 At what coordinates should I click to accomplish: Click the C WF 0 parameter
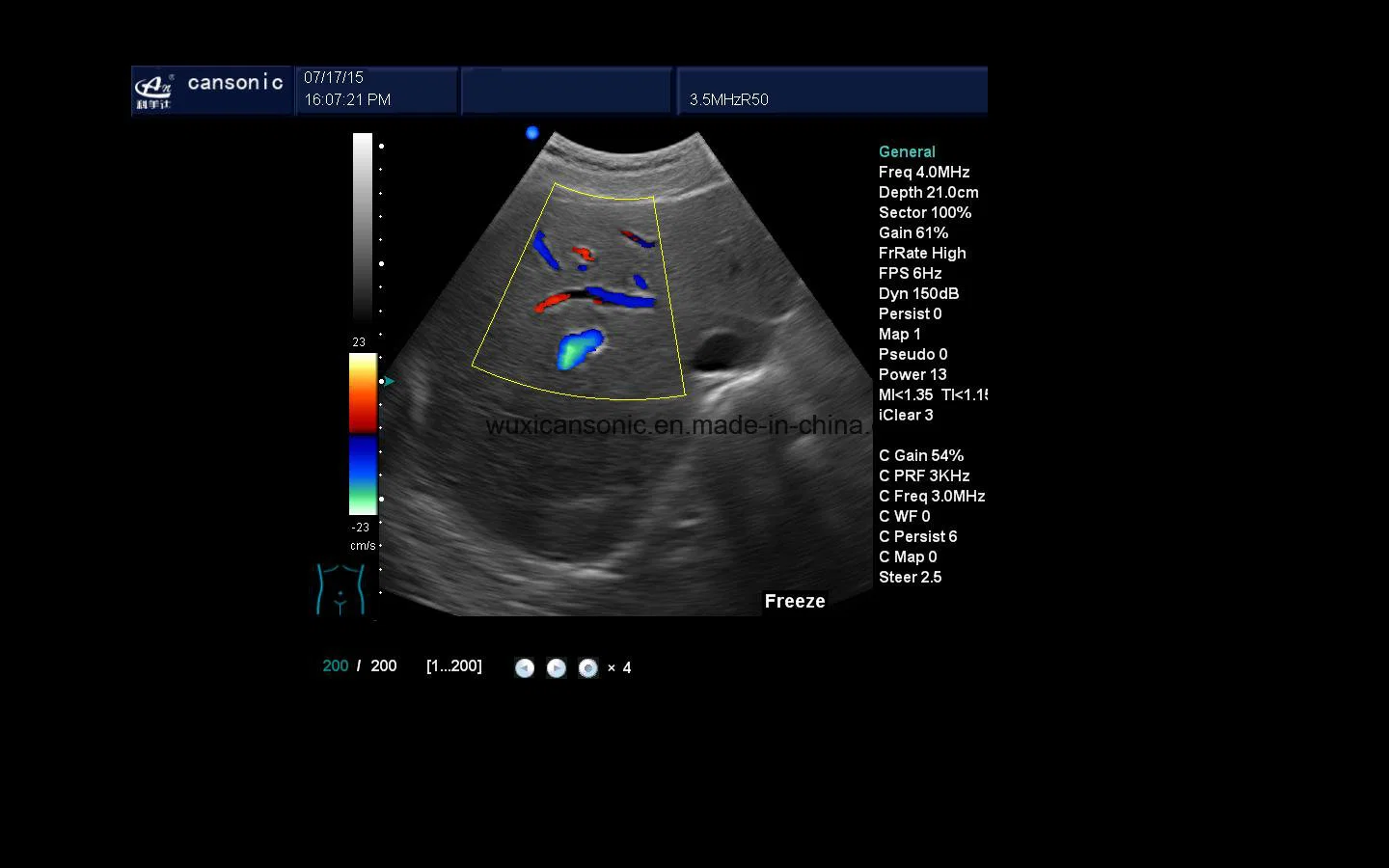coord(905,516)
